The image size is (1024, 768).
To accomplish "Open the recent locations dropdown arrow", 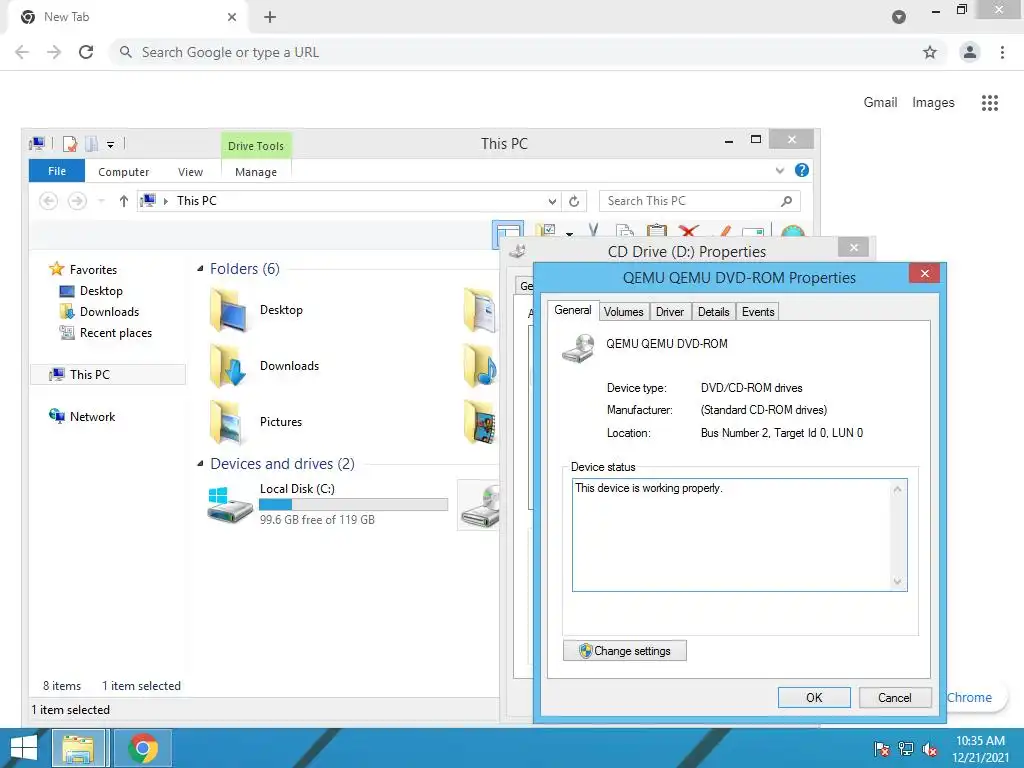I will coord(101,201).
